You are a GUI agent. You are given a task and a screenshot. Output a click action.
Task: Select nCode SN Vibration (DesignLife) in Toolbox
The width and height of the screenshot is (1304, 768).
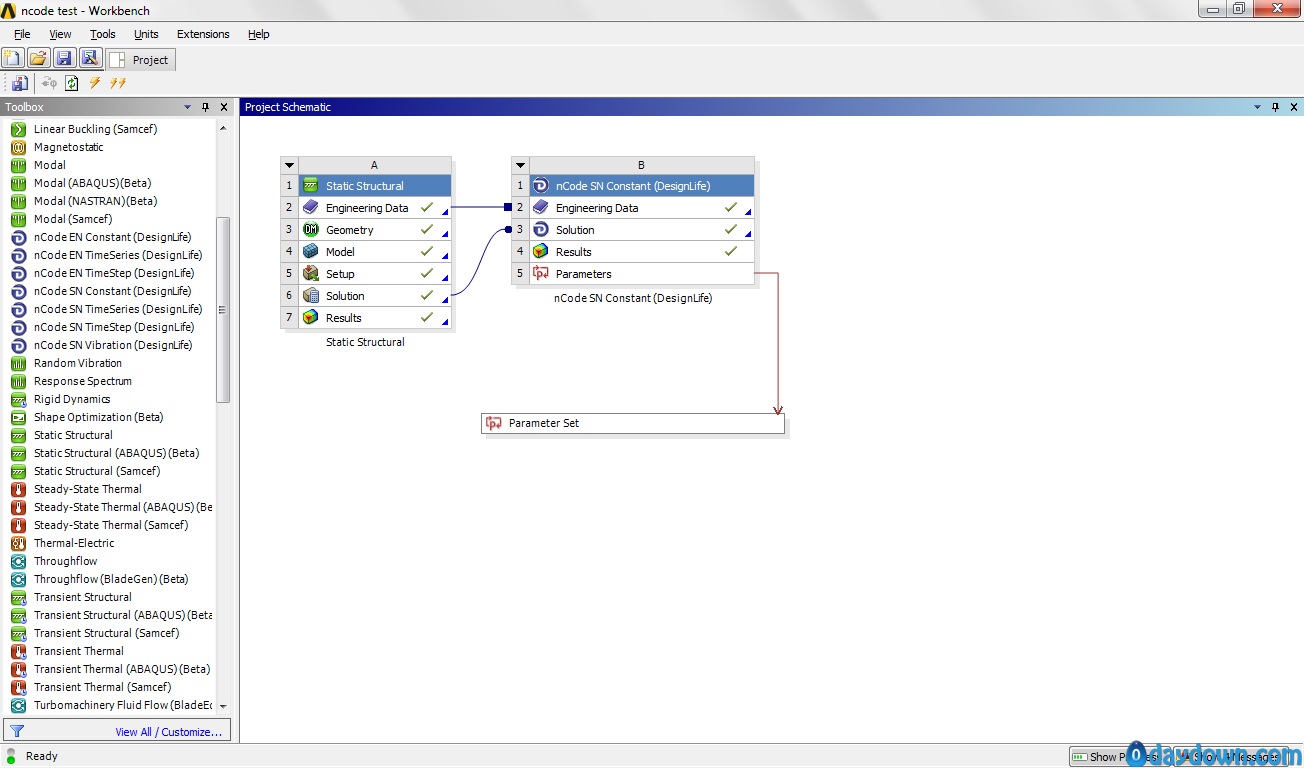113,345
